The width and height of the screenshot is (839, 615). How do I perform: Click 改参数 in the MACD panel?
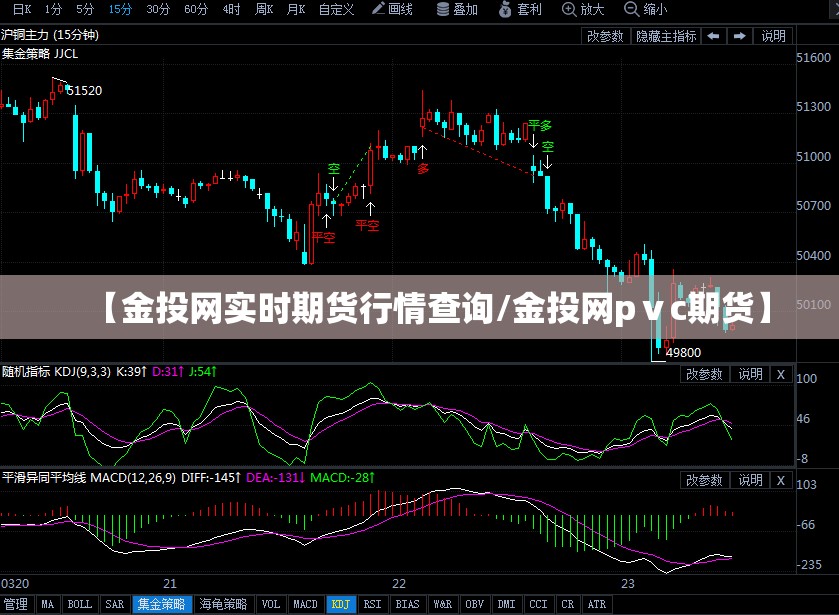pyautogui.click(x=704, y=480)
